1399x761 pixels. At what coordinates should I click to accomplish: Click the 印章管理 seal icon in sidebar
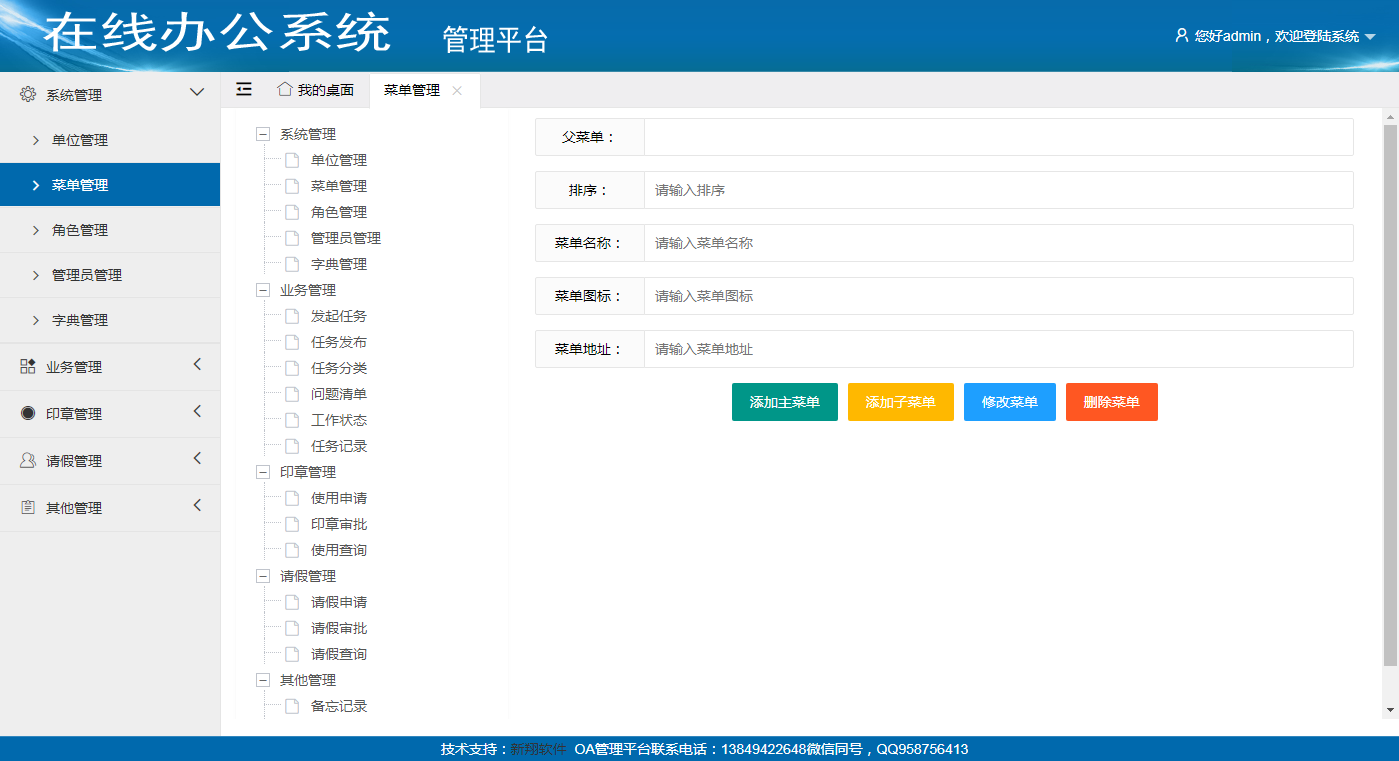[x=28, y=414]
